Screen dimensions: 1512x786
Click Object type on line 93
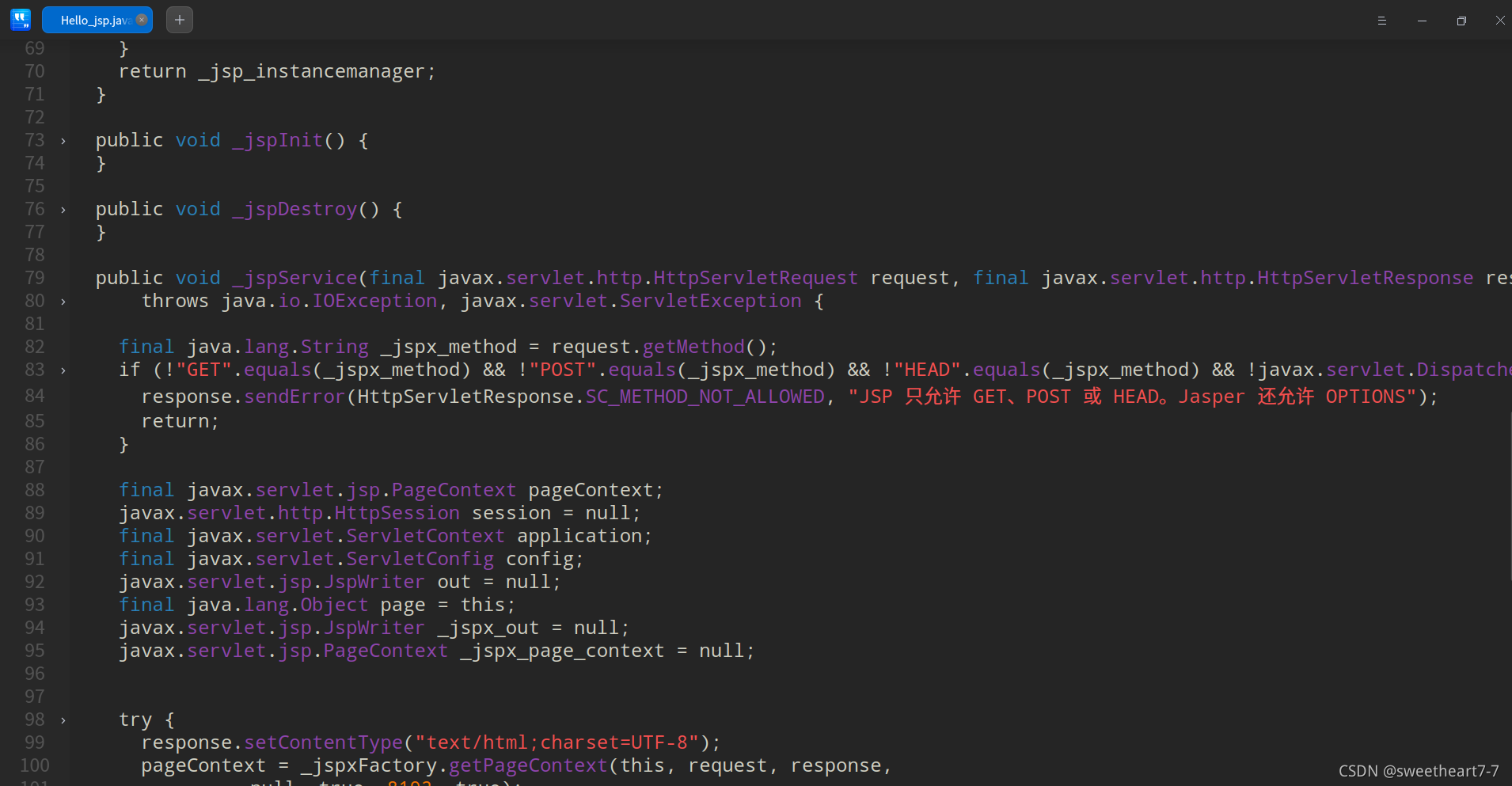(334, 606)
